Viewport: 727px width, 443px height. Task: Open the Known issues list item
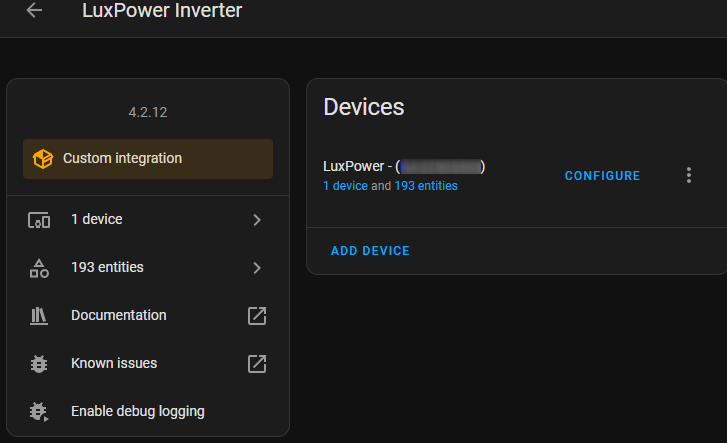coord(148,364)
